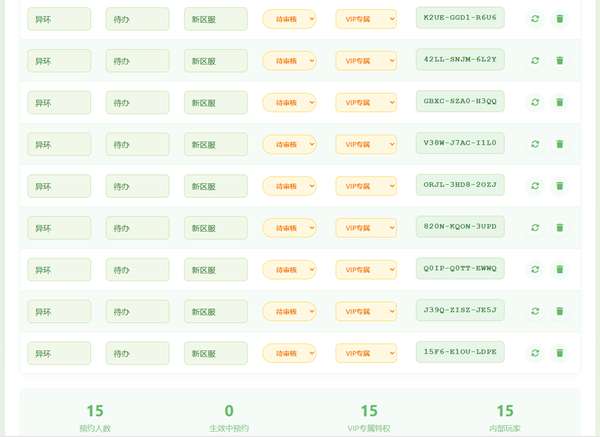Open the 待审核 status dropdown in 42LL row
This screenshot has height=437, width=600.
click(290, 60)
